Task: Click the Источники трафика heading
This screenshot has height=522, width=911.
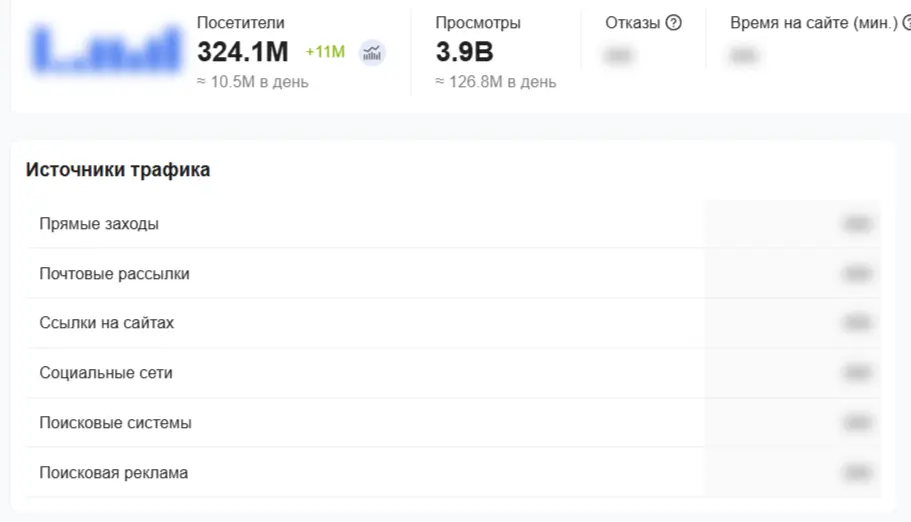Action: click(x=118, y=170)
